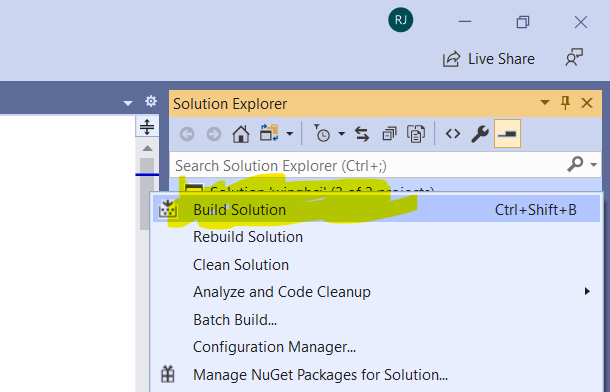Switch between solutions and folder views
610x392 pixels.
click(x=269, y=134)
